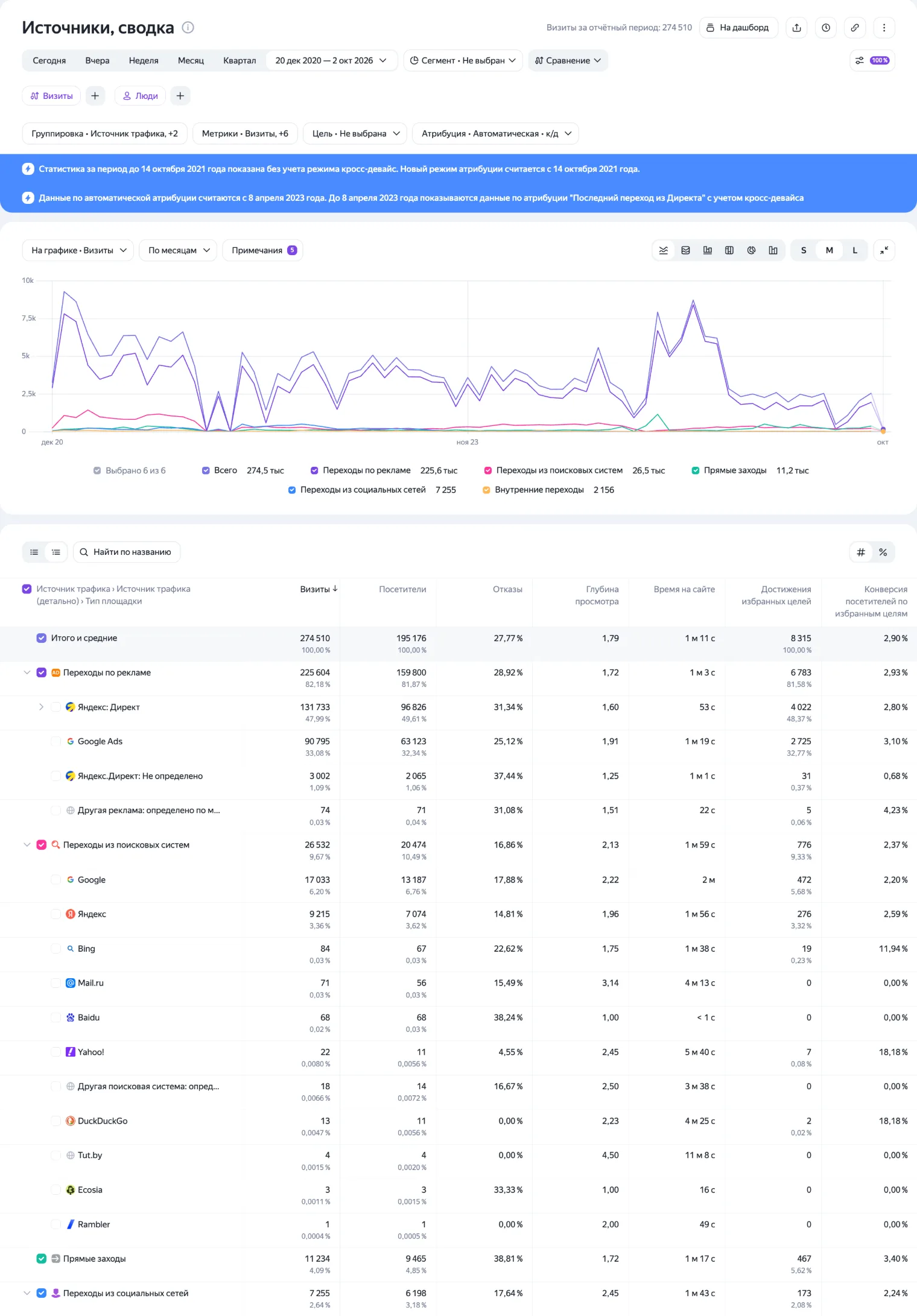This screenshot has height=1316, width=917.
Task: Show percentages with the % icon
Action: click(x=883, y=552)
